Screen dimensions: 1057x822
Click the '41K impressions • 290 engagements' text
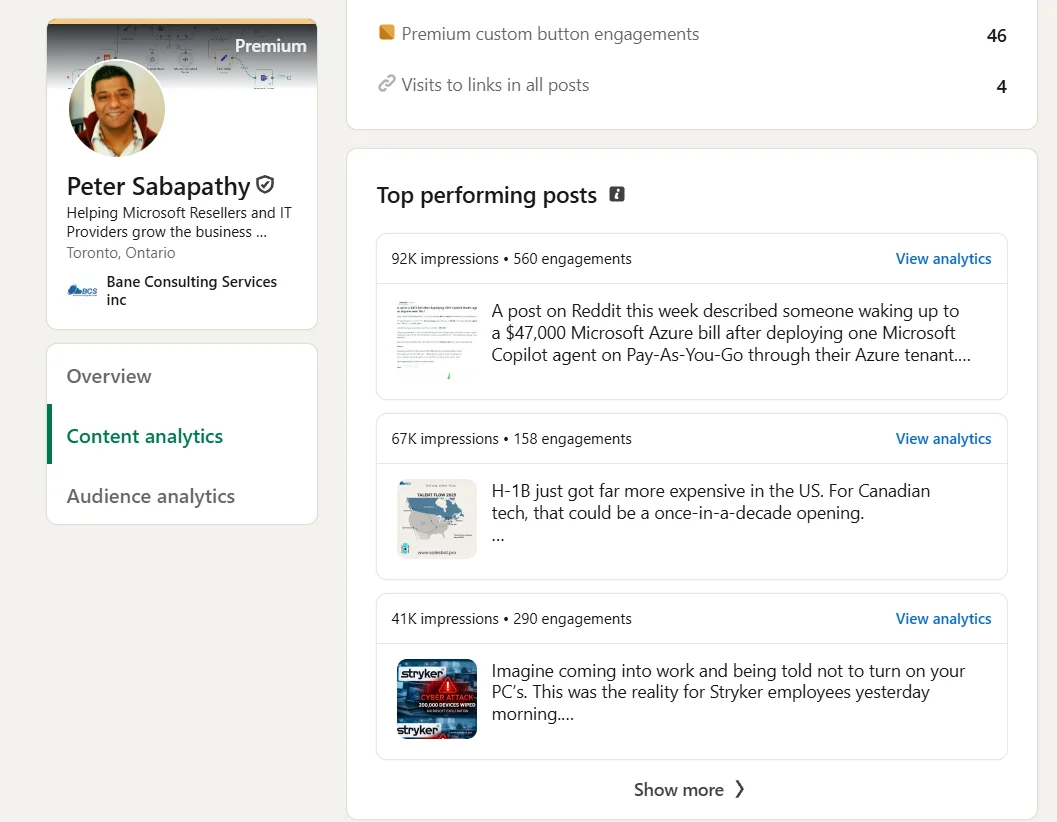click(x=511, y=619)
